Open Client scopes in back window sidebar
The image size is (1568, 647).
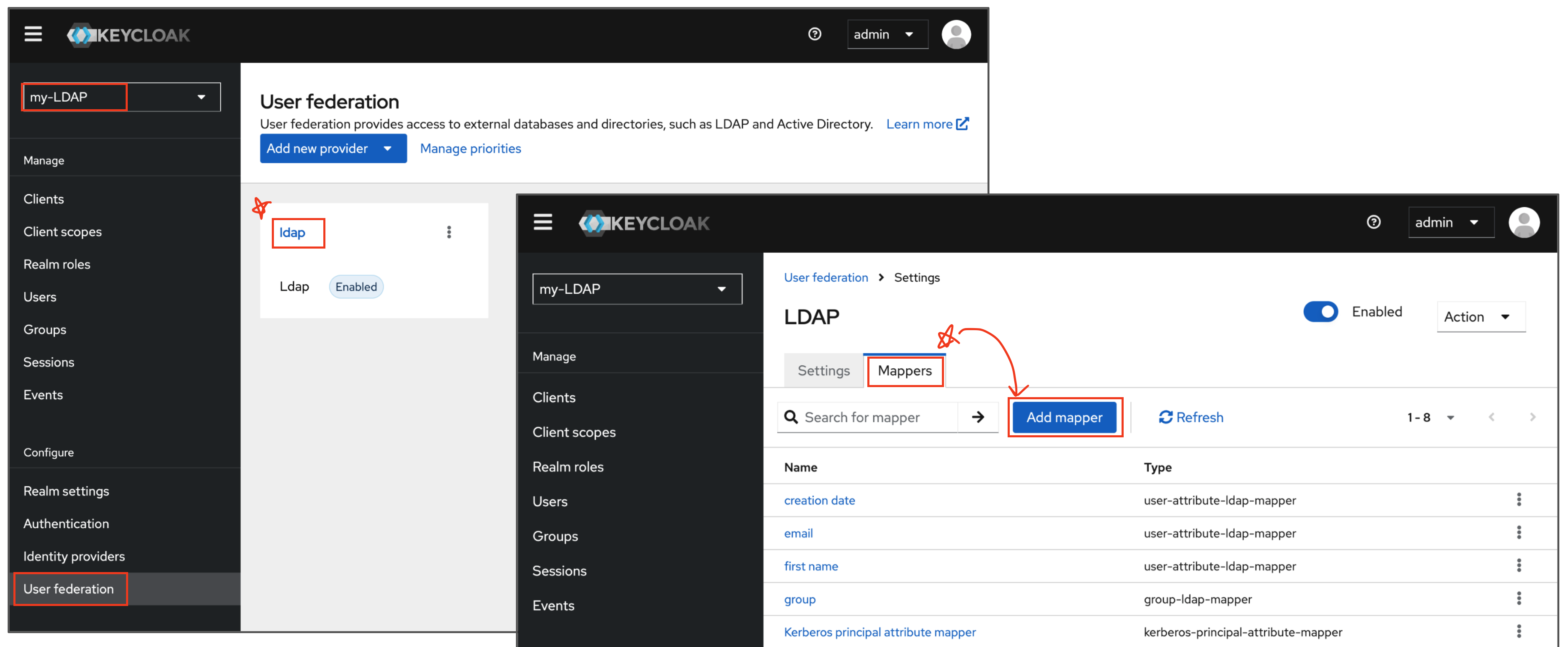point(63,232)
